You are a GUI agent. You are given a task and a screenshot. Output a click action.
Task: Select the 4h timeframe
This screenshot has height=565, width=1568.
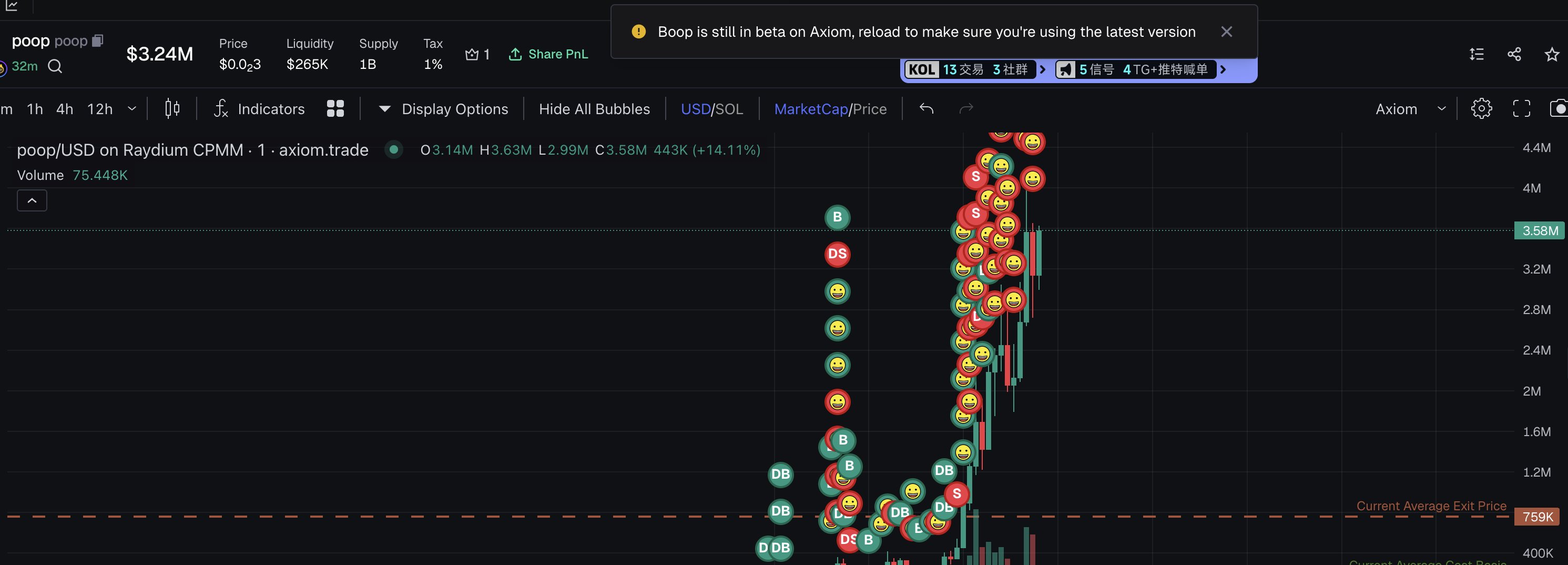[65, 109]
